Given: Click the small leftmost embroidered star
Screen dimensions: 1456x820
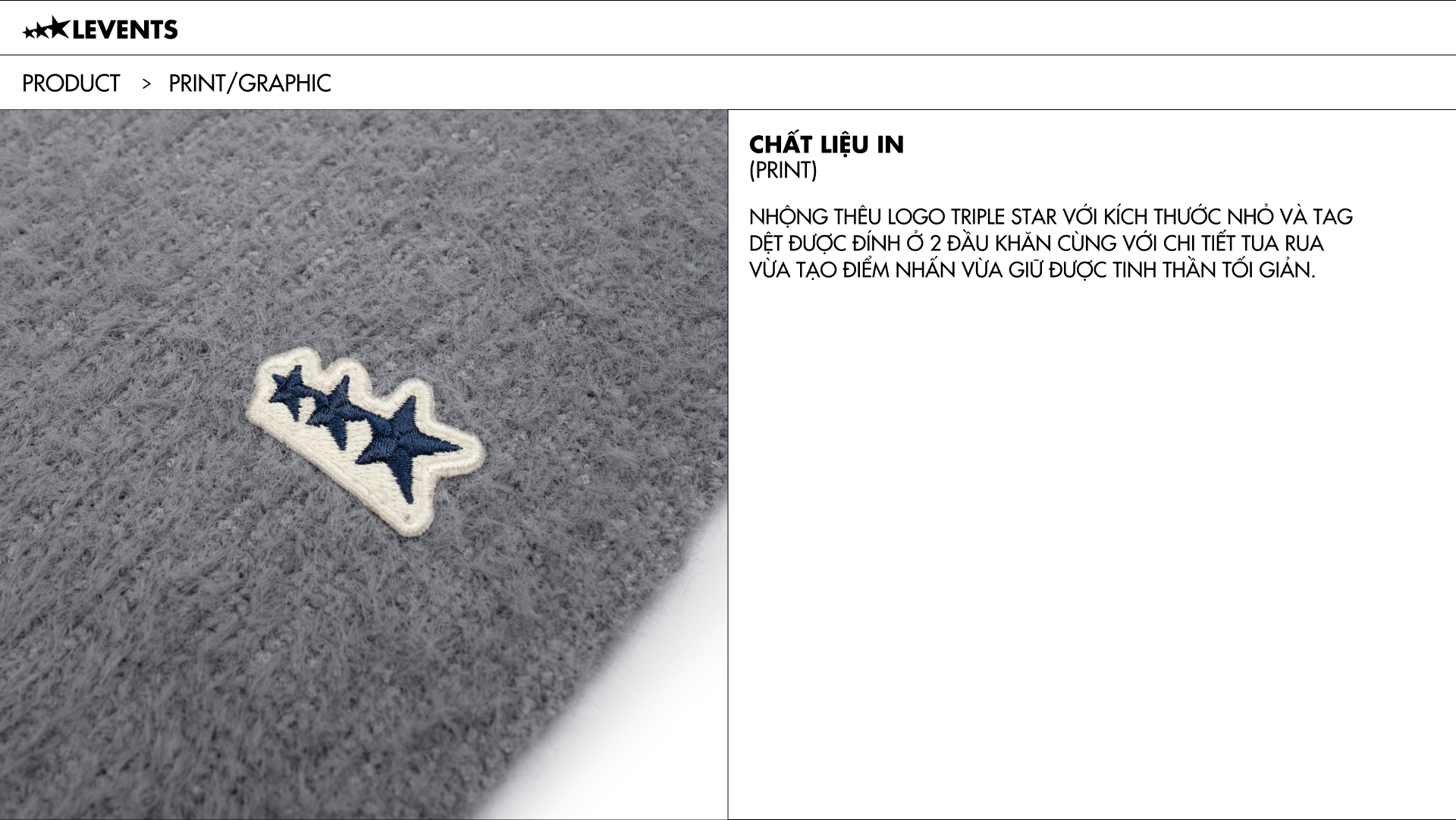Looking at the screenshot, I should tap(288, 391).
